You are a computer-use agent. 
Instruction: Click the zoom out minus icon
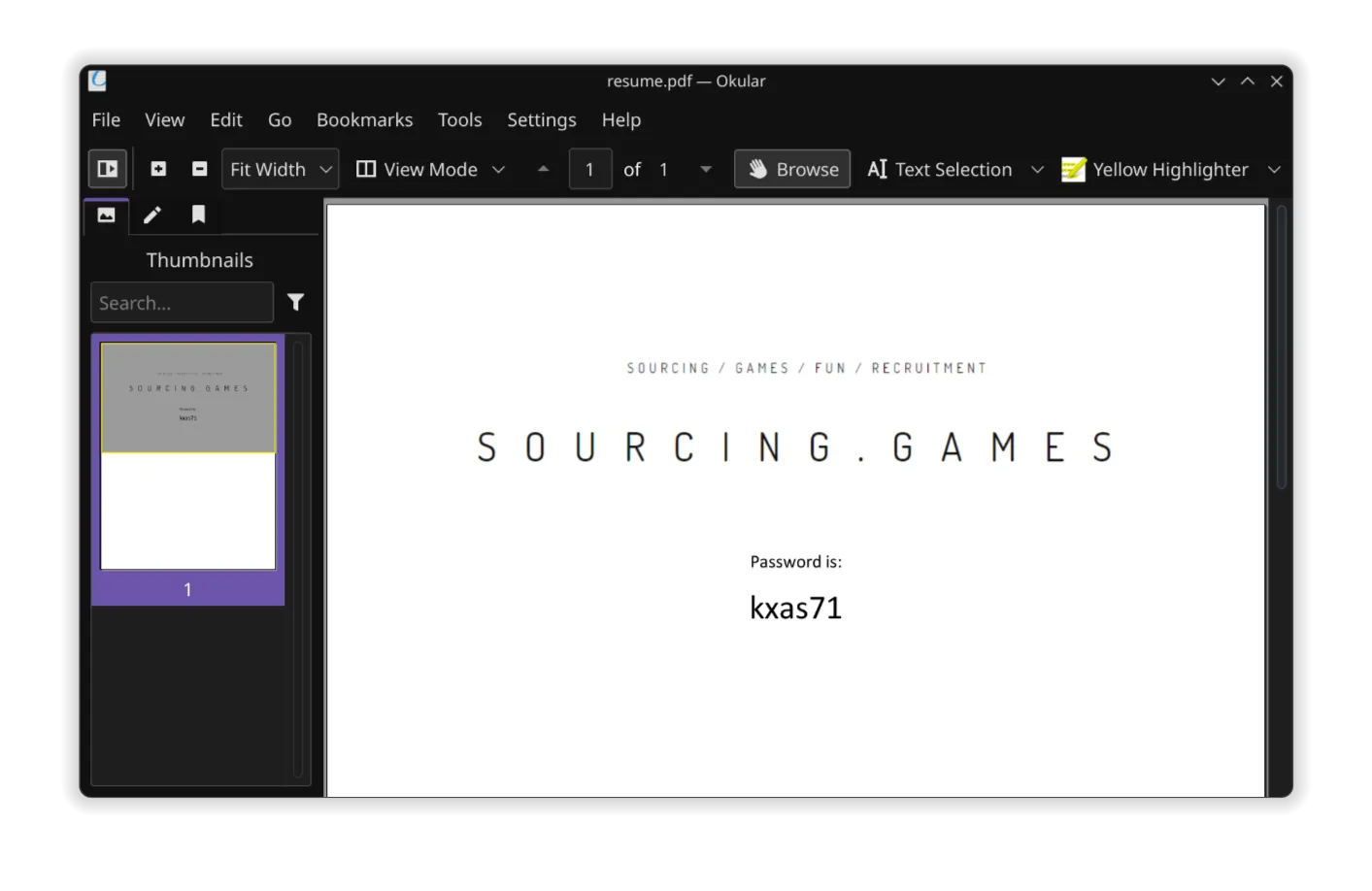(x=199, y=169)
